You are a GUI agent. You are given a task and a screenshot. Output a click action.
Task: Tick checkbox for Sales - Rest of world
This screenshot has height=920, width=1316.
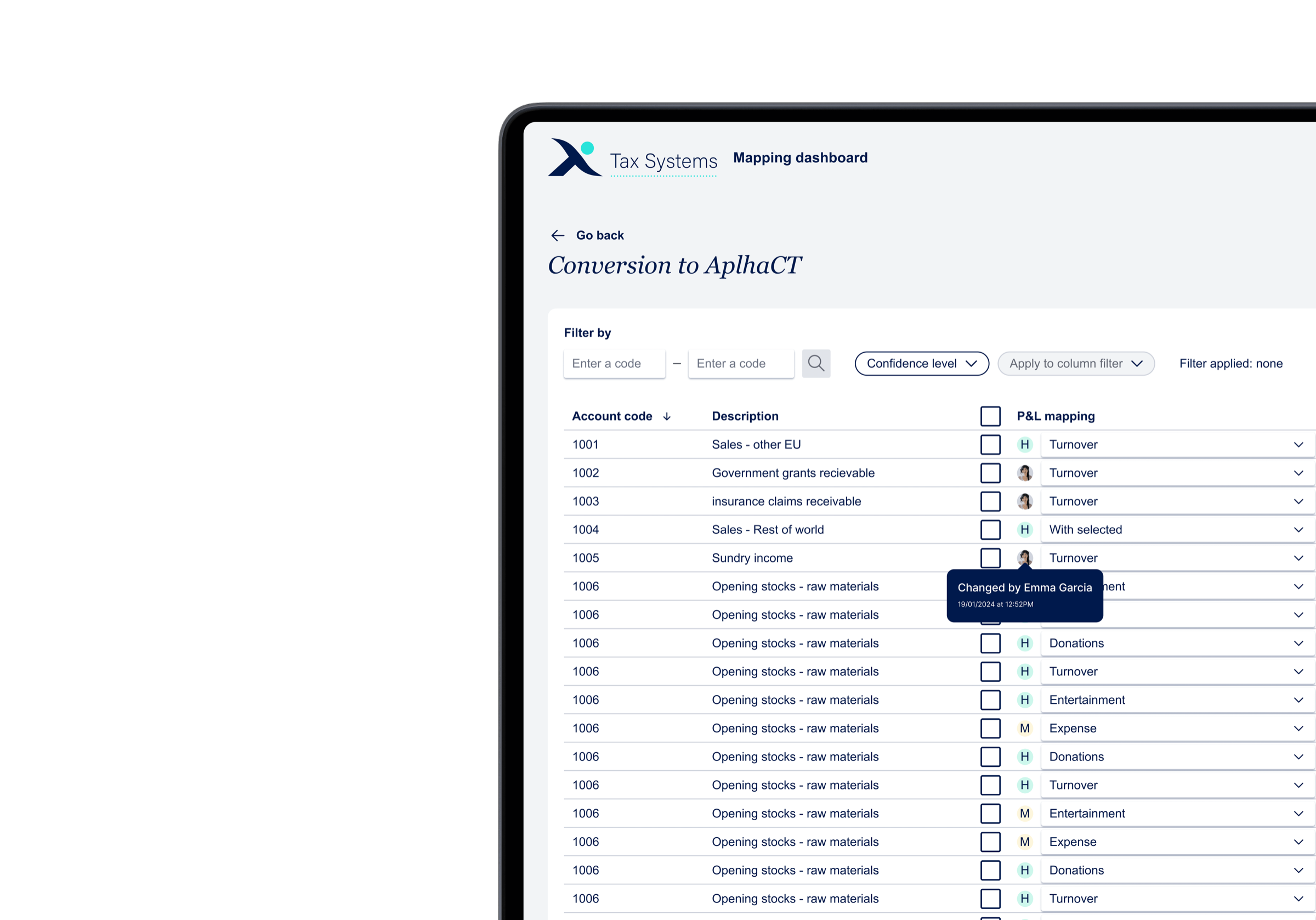click(x=990, y=529)
